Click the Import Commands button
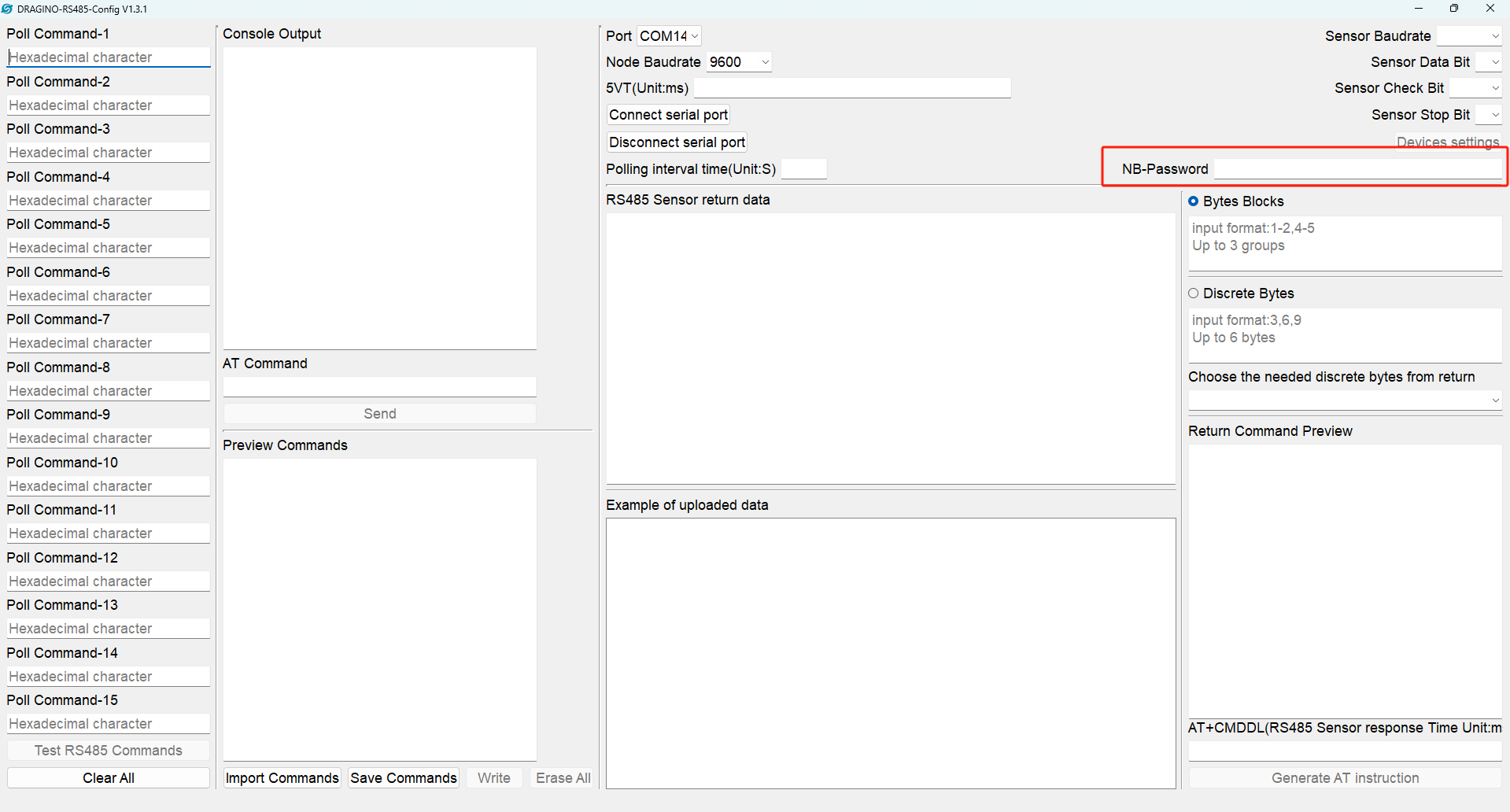Screen dimensions: 1510x812 pos(282,778)
